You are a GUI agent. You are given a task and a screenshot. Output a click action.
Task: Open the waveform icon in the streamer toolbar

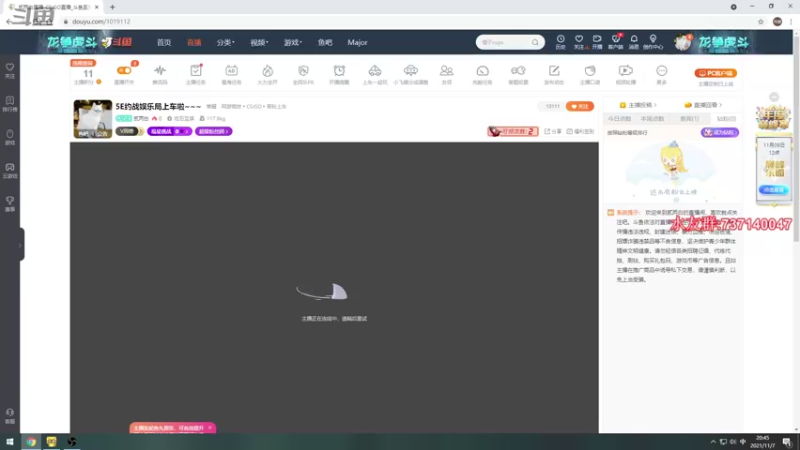160,71
